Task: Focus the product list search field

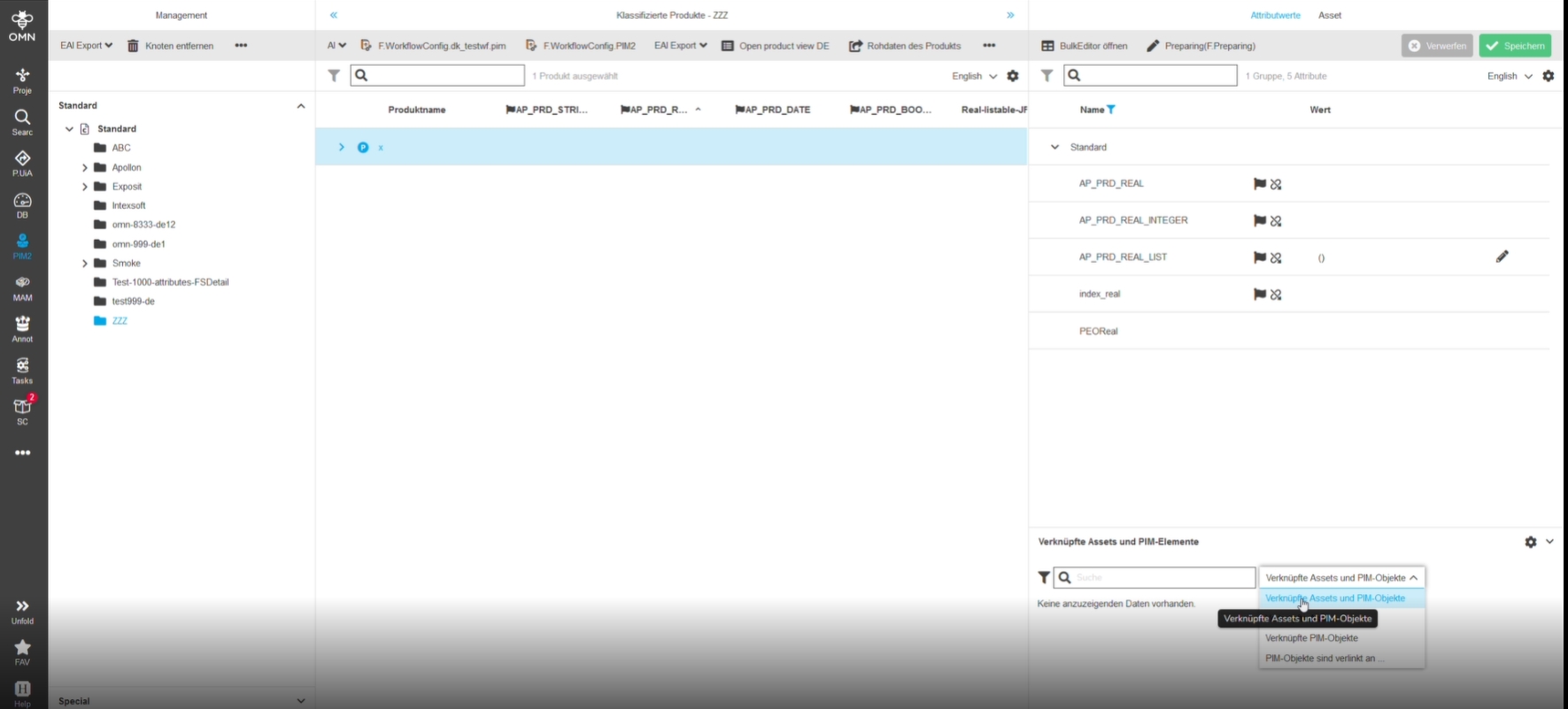Action: (x=437, y=75)
